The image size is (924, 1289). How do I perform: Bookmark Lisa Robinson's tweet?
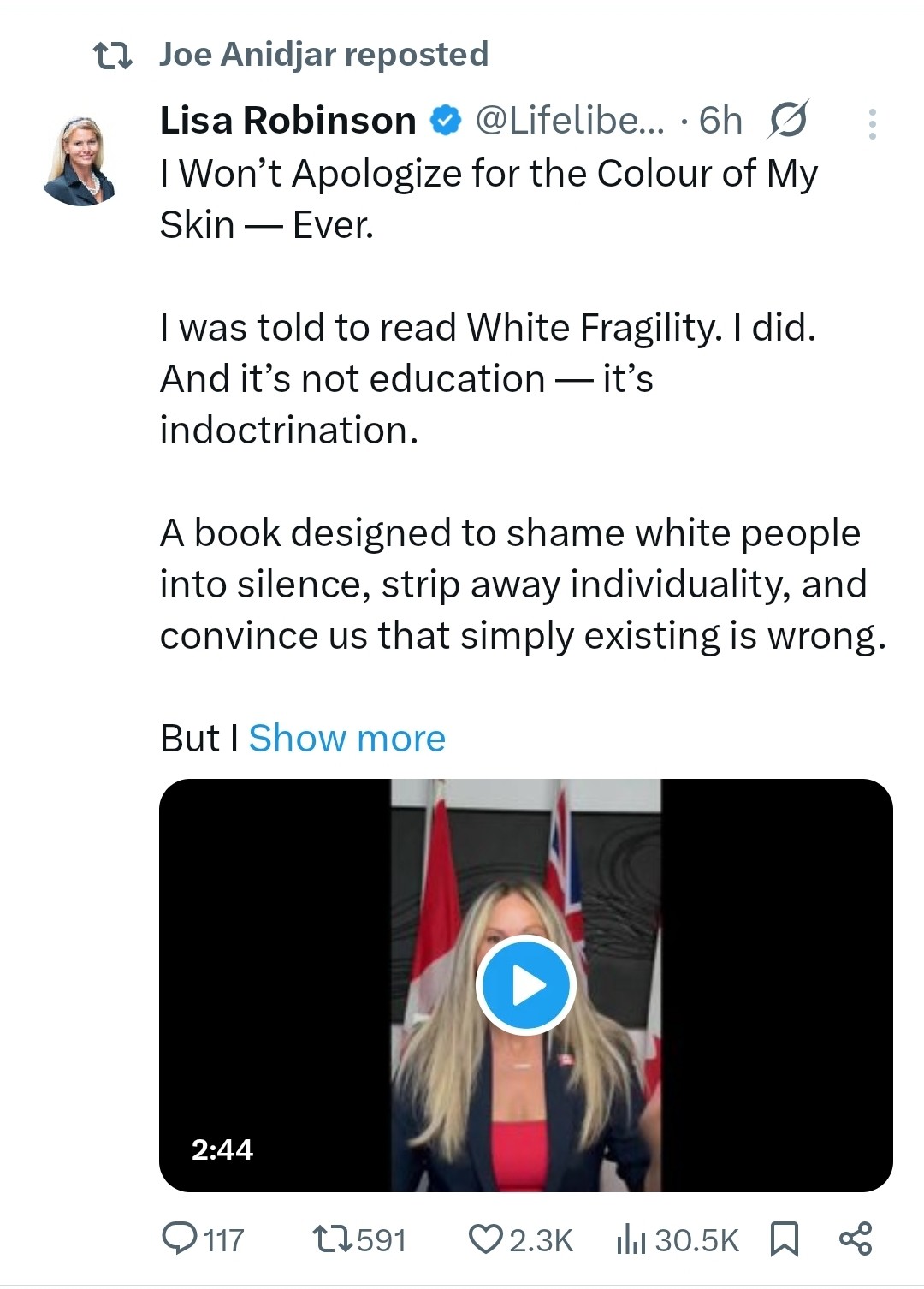coord(785,1239)
